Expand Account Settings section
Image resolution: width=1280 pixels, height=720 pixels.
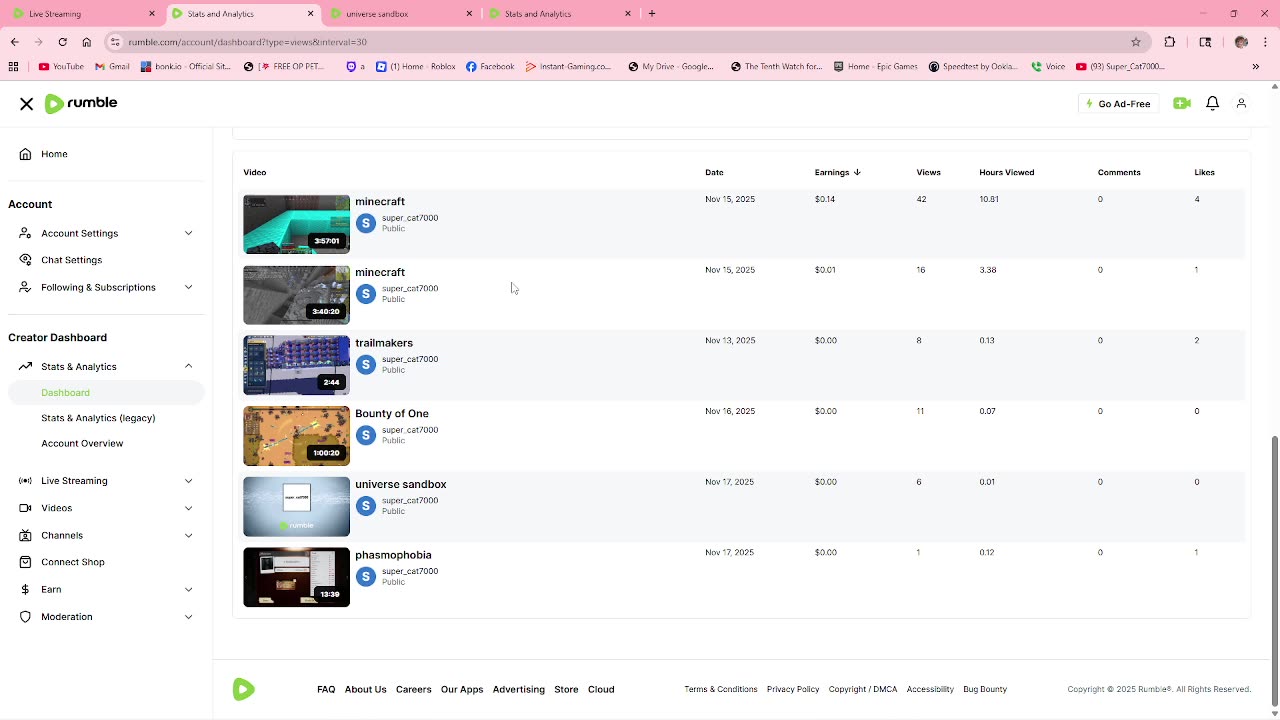coord(106,233)
